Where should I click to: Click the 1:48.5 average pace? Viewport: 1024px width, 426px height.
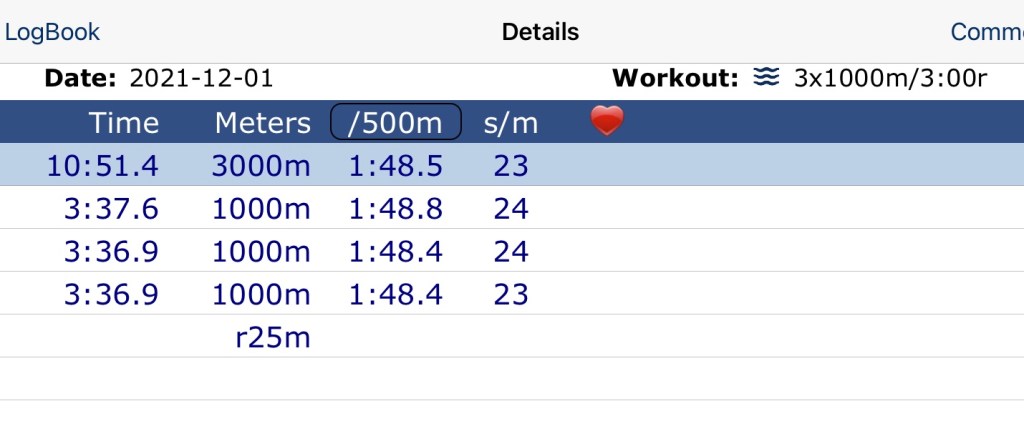(x=395, y=165)
